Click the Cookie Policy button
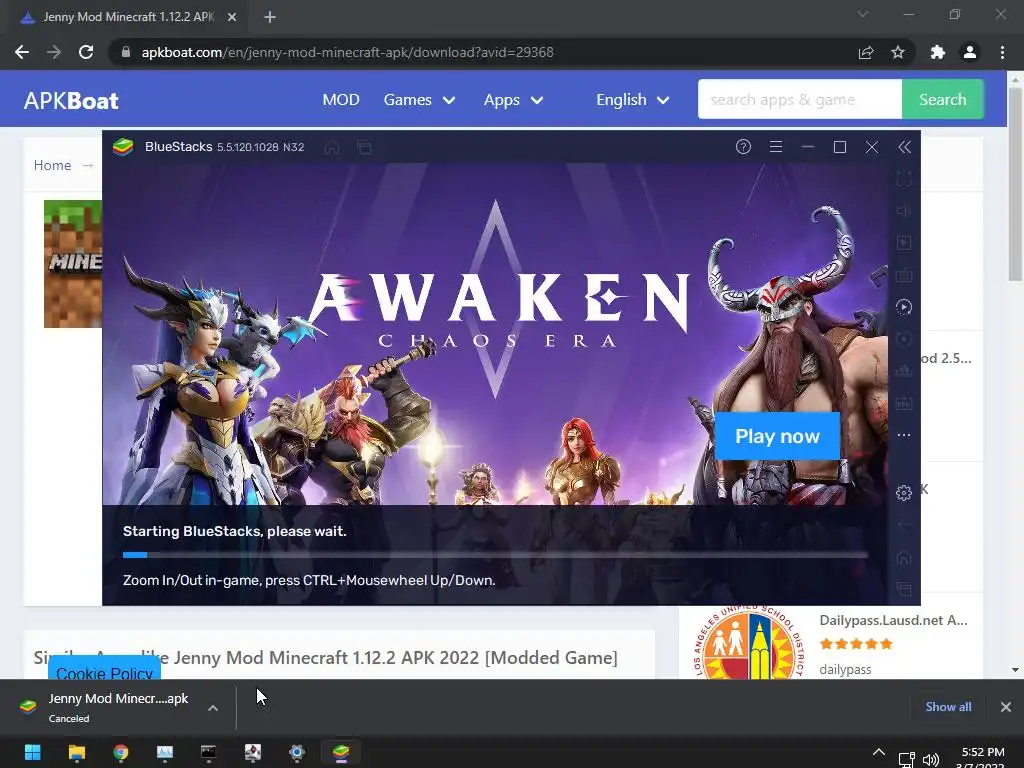 tap(104, 667)
